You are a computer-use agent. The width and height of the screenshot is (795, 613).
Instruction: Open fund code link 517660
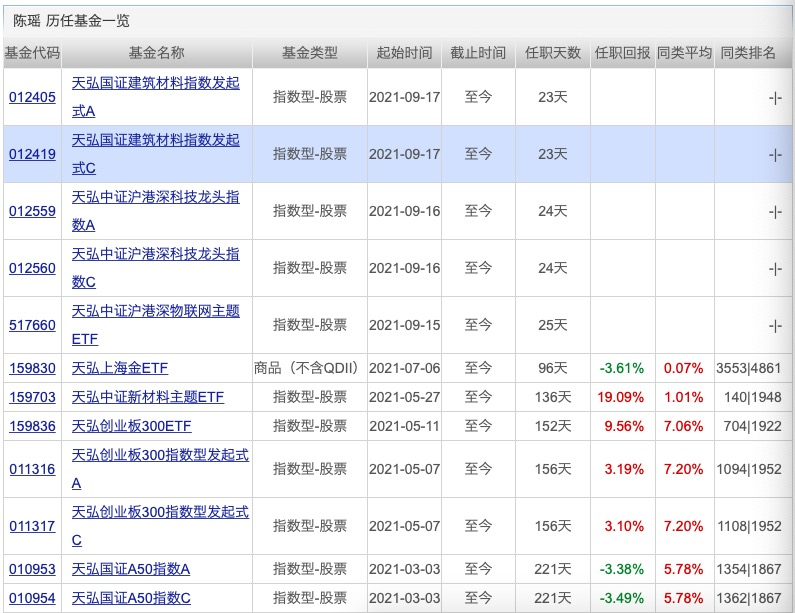point(32,325)
